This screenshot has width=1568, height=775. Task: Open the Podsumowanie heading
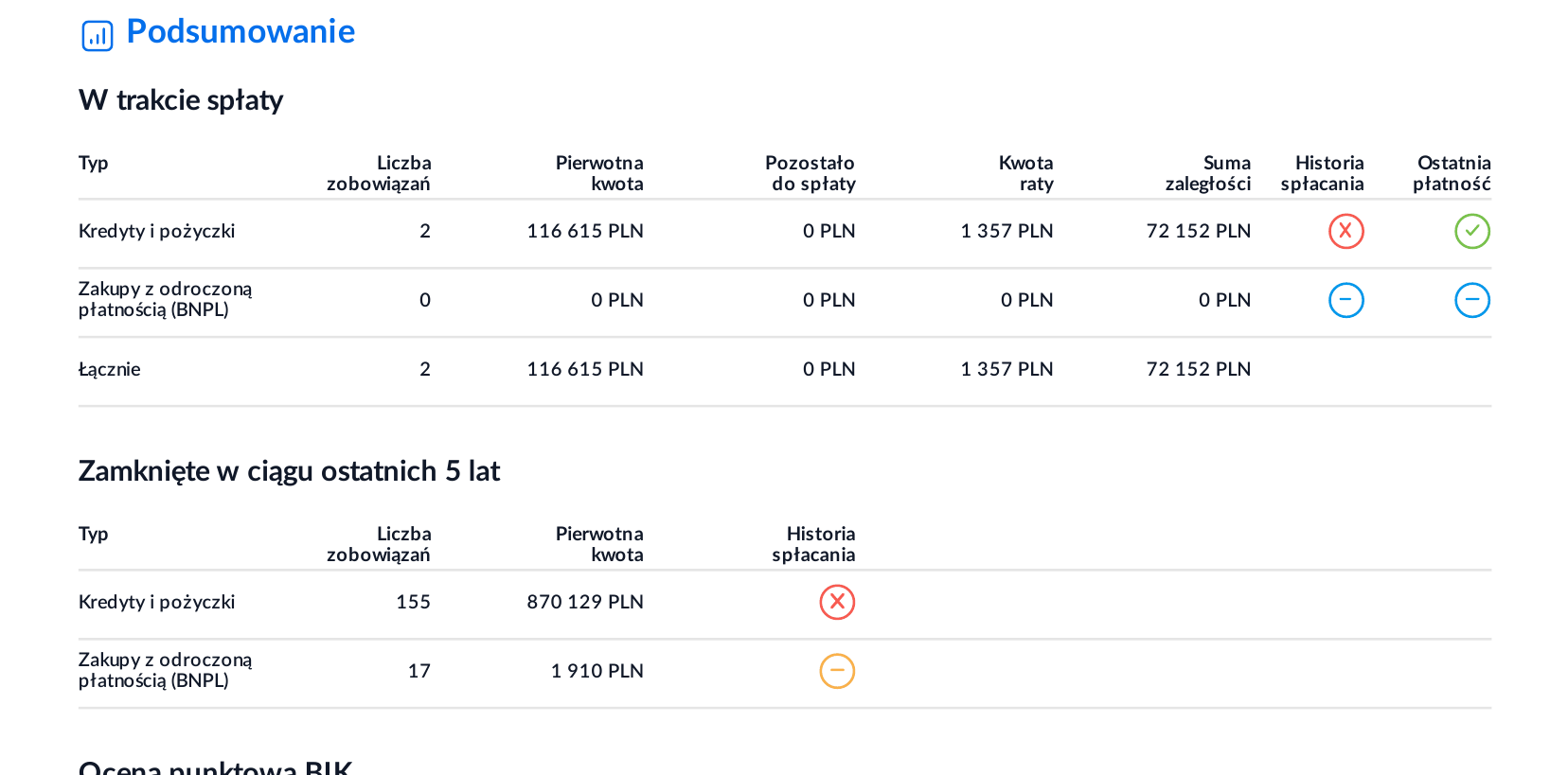(x=241, y=31)
